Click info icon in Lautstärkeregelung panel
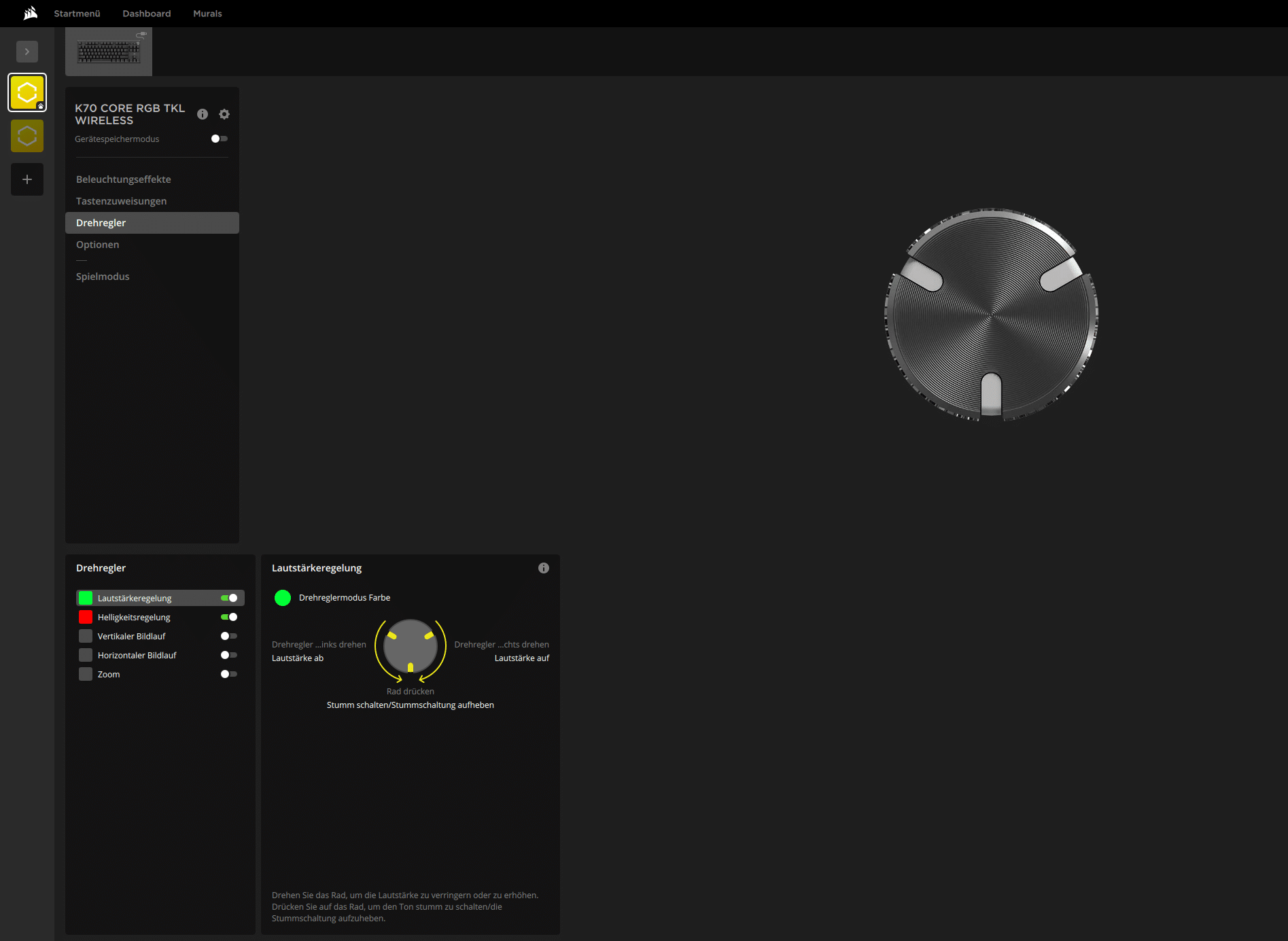This screenshot has height=941, width=1288. [x=544, y=568]
